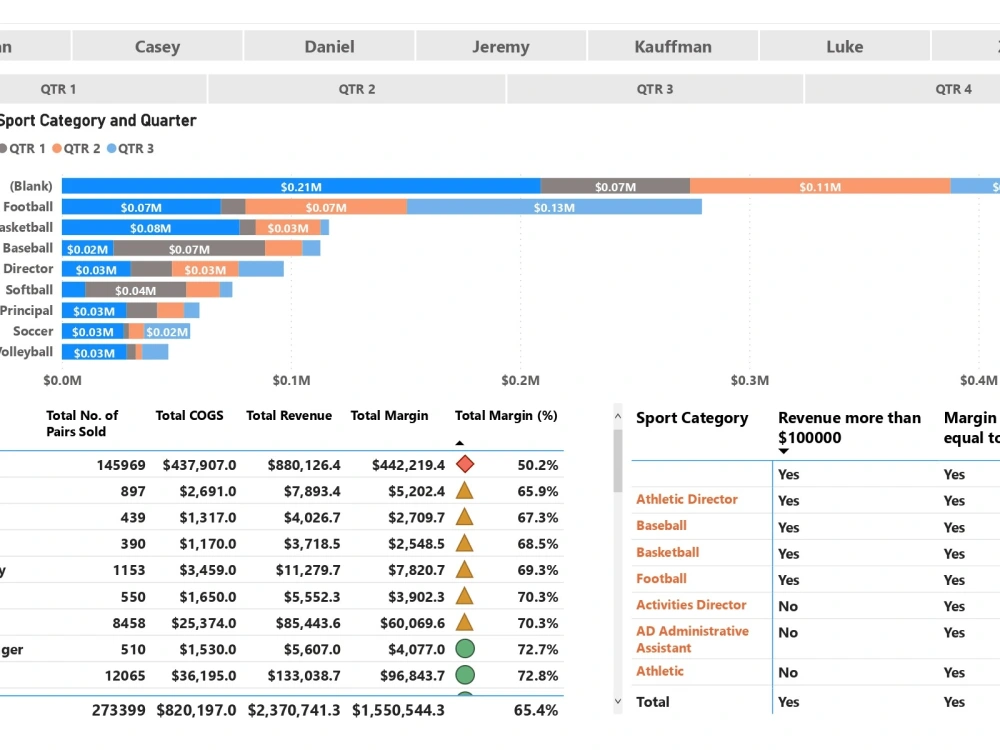
Task: Click the down chevron beside the Total row
Action: 617,703
